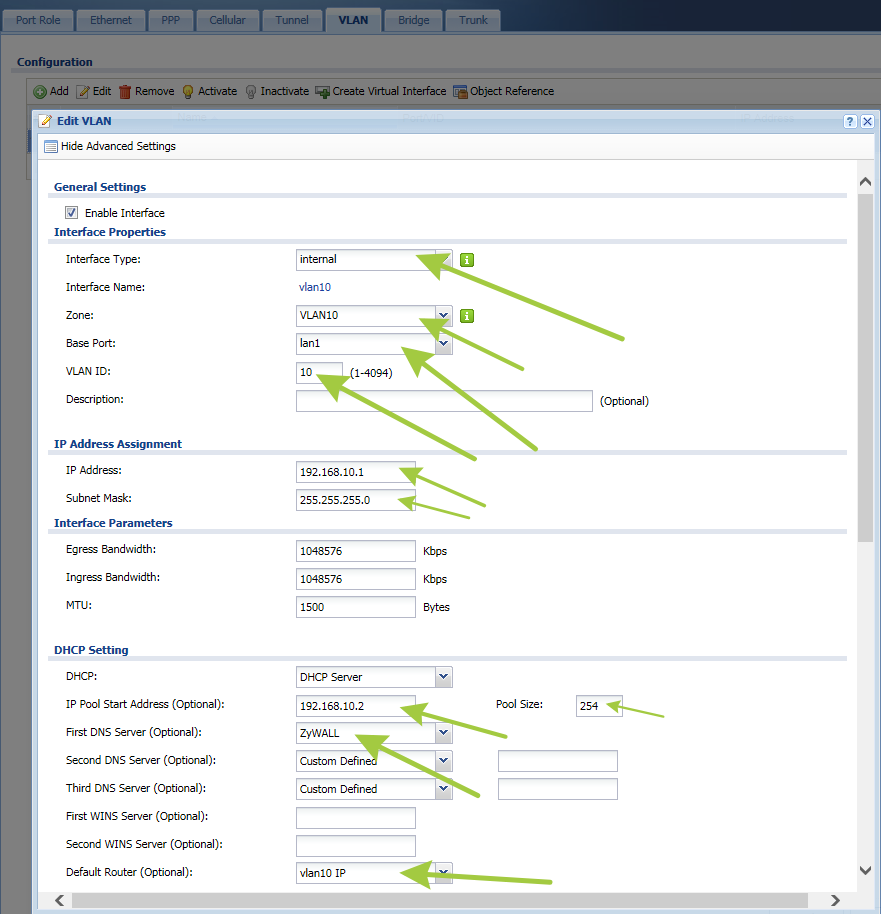Click the Edit pencil icon in toolbar
881x914 pixels.
[x=83, y=92]
